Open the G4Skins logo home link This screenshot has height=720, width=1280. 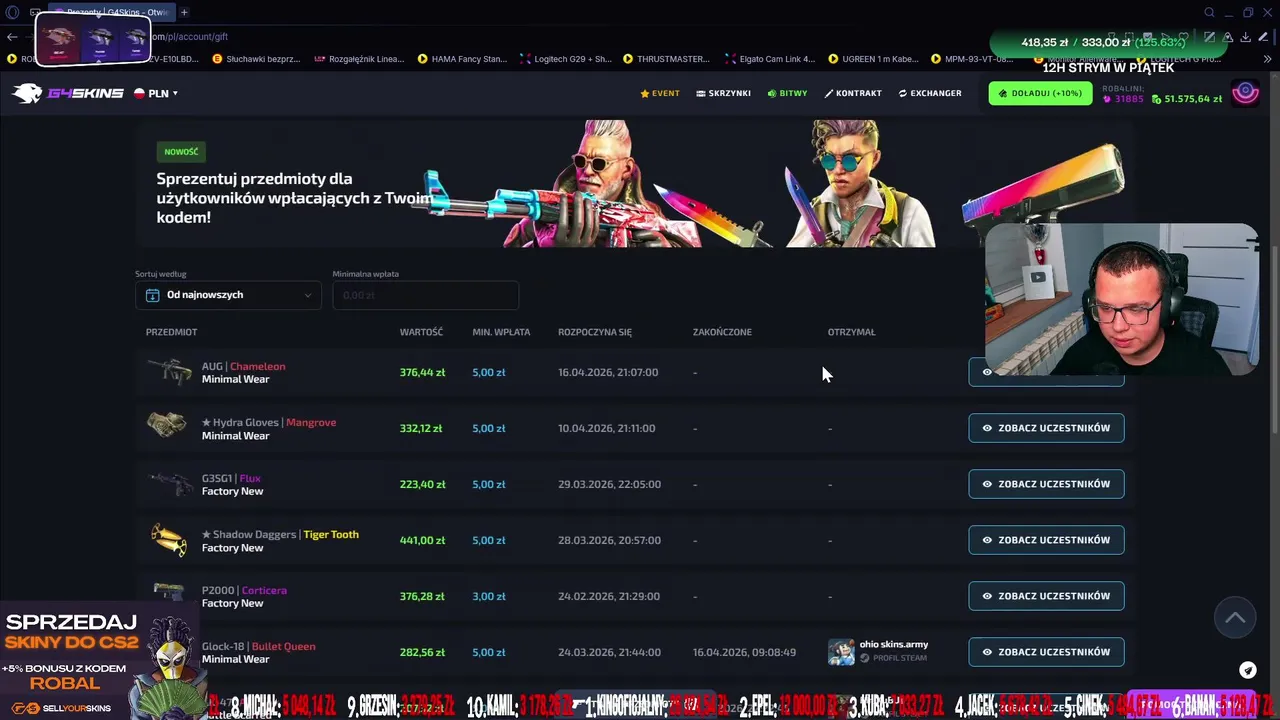pyautogui.click(x=67, y=93)
